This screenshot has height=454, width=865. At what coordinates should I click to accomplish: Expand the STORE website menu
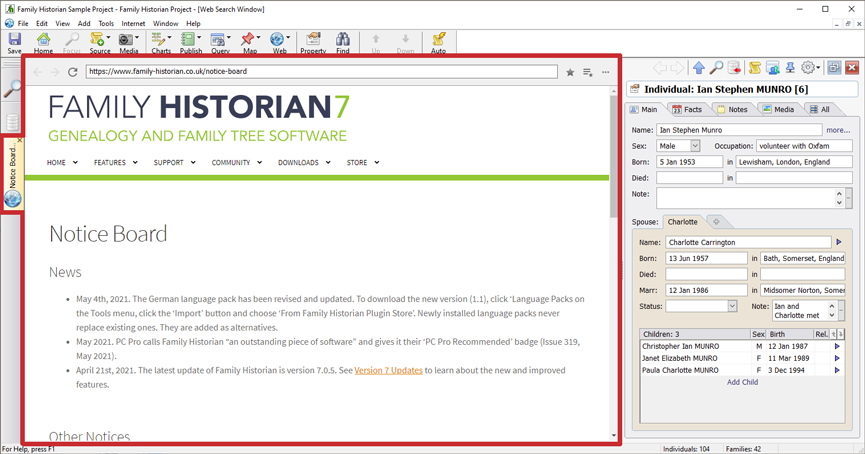[x=362, y=163]
